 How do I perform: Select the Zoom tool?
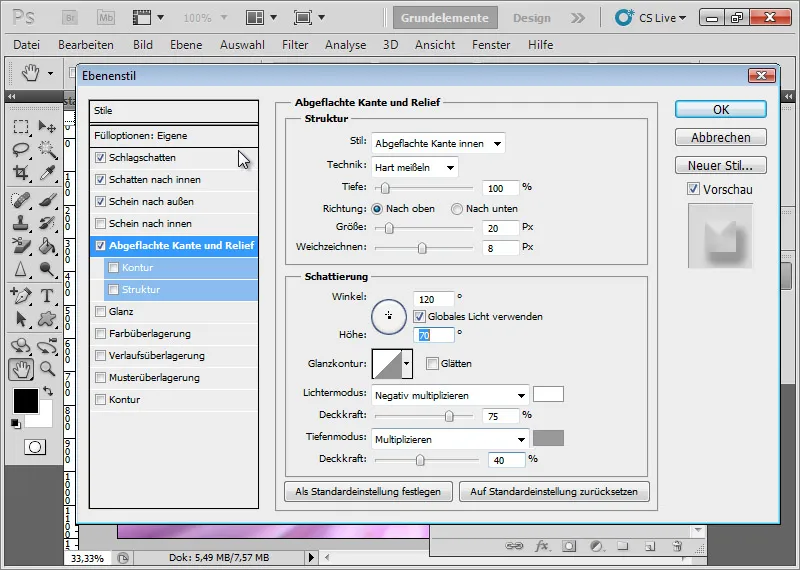(x=47, y=369)
